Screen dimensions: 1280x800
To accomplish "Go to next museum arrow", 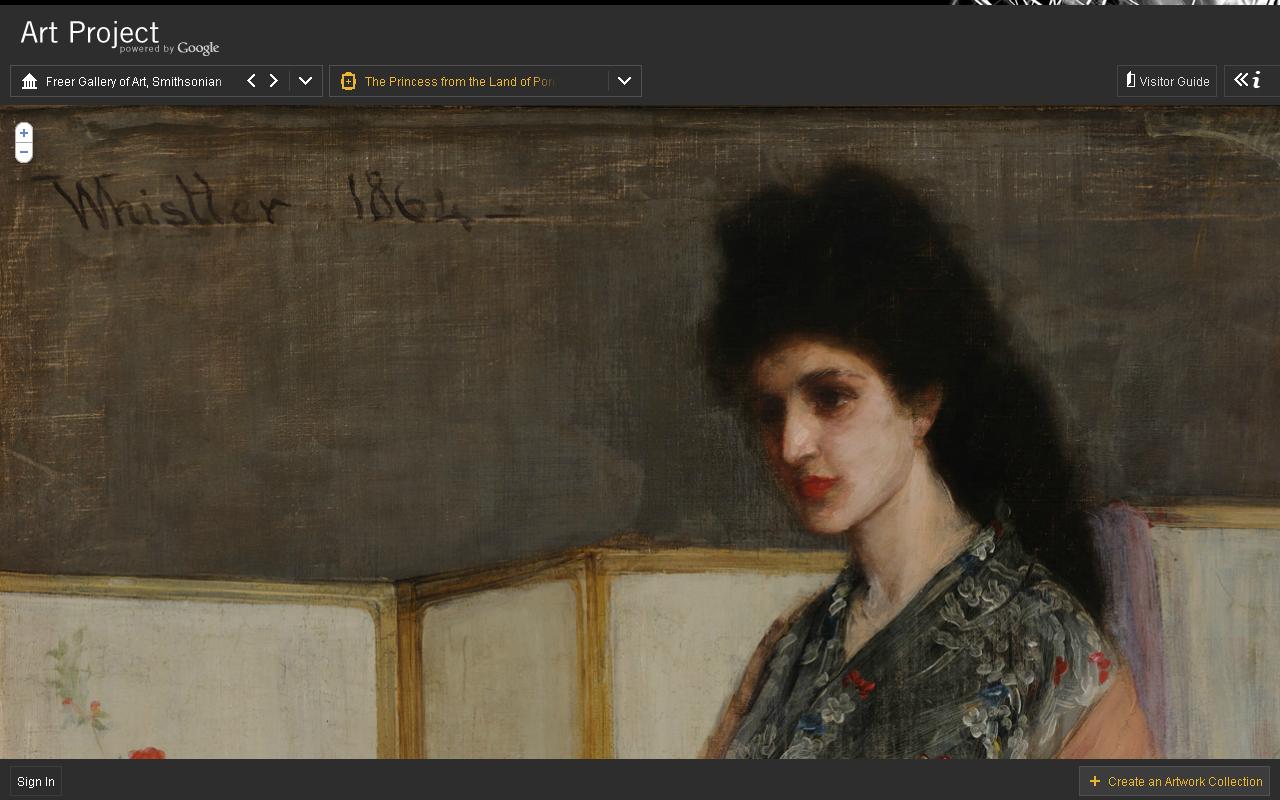I will 274,81.
